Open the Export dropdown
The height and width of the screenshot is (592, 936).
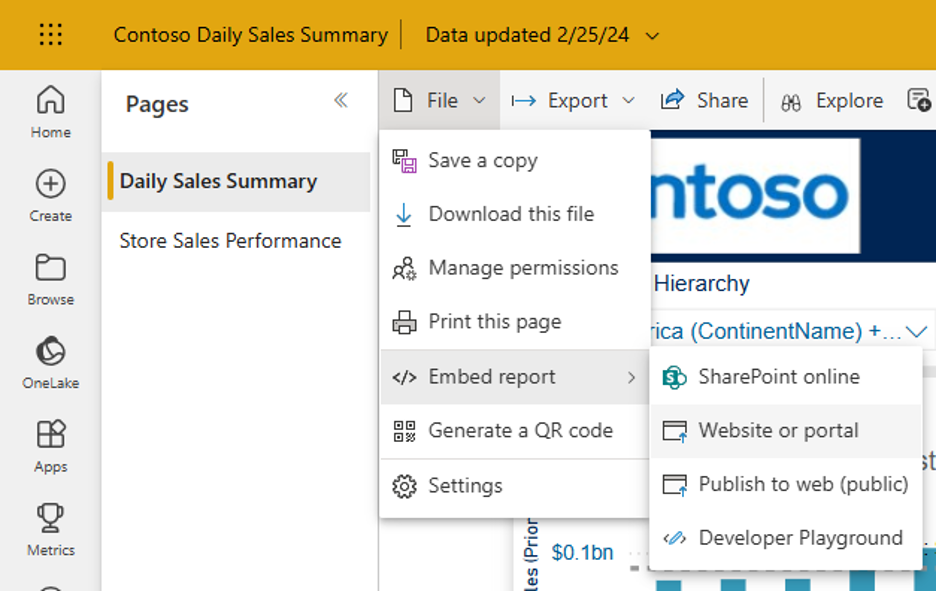[572, 100]
